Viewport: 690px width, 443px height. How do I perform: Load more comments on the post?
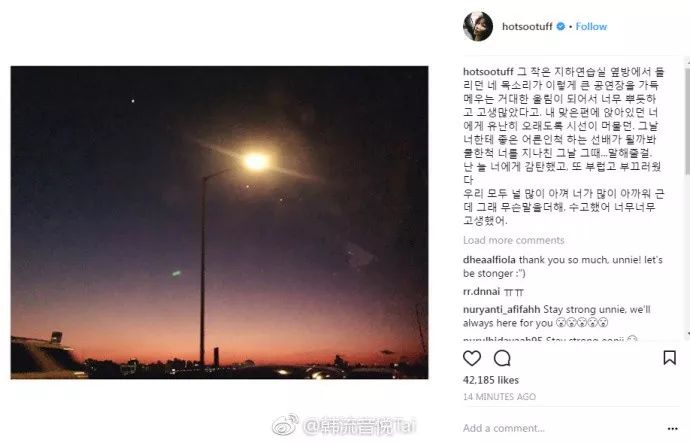tap(514, 240)
